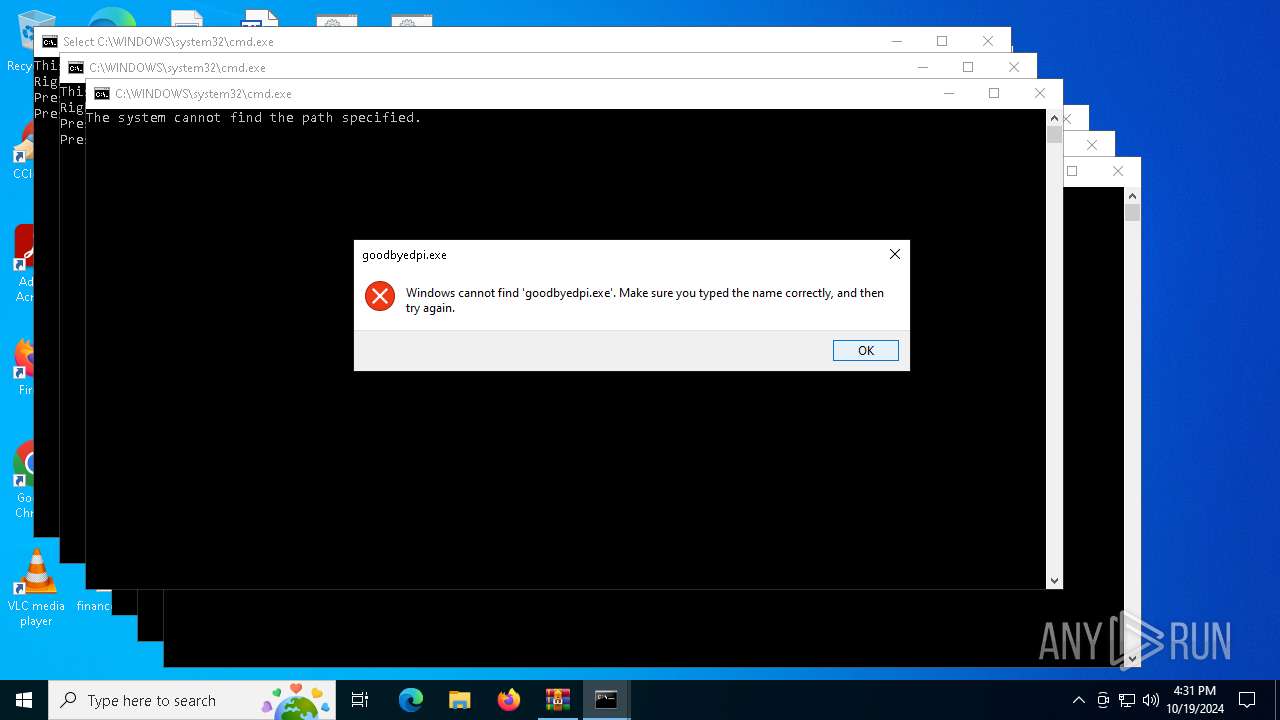The image size is (1280, 720).
Task: Click scroll down arrow of rearmost cmd window
Action: (1132, 658)
